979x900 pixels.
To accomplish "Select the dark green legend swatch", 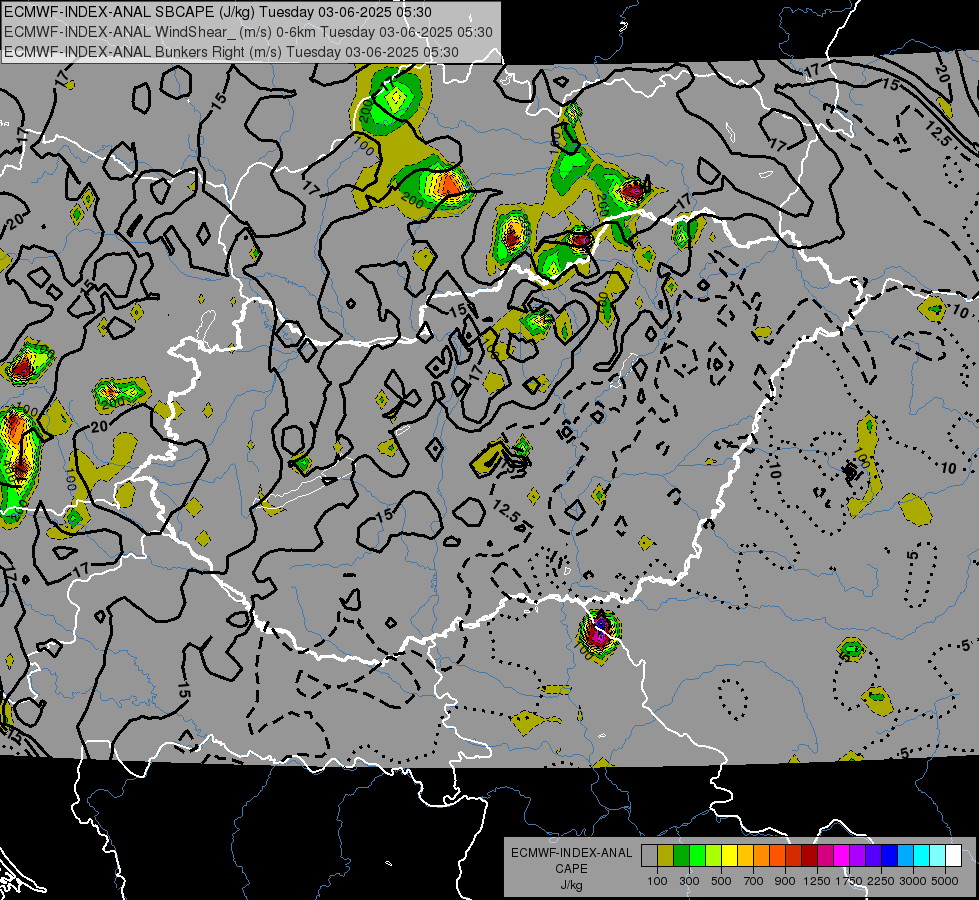I will click(x=681, y=856).
